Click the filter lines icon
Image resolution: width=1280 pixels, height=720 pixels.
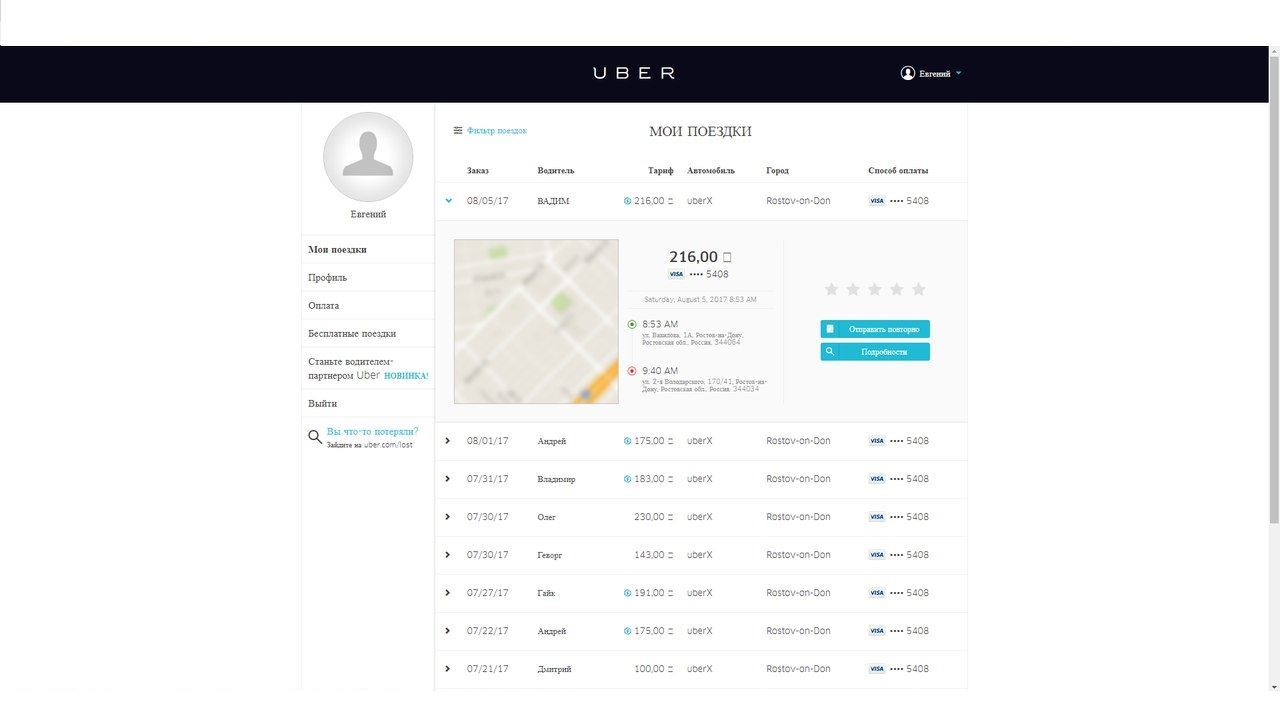click(x=458, y=130)
